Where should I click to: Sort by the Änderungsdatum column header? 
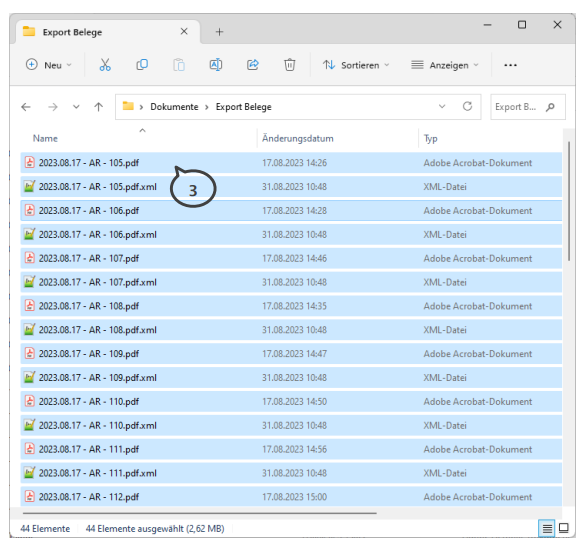[x=297, y=138]
